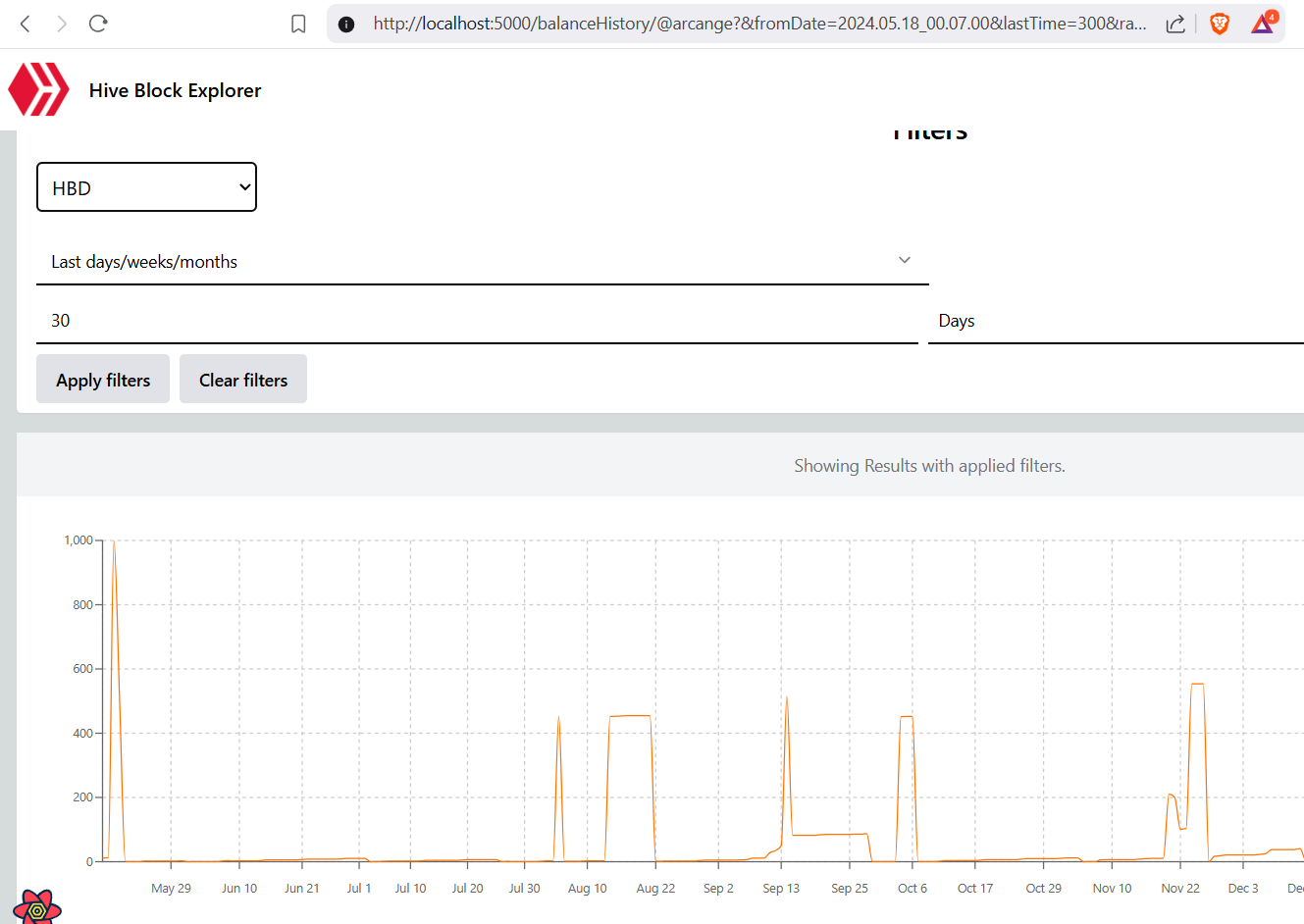Reload the page with refresh icon
Image resolution: width=1304 pixels, height=924 pixels.
coord(98,24)
